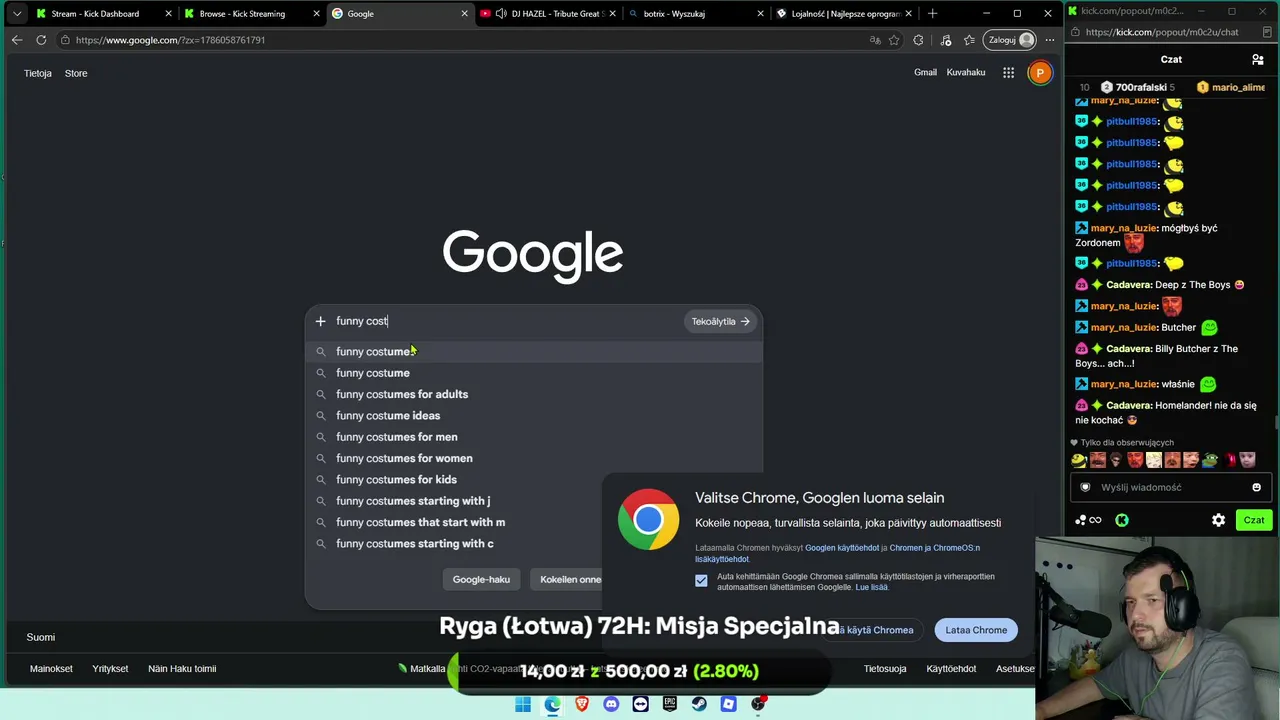Open the translate icon in address bar
This screenshot has height=720, width=1280.
[x=875, y=40]
